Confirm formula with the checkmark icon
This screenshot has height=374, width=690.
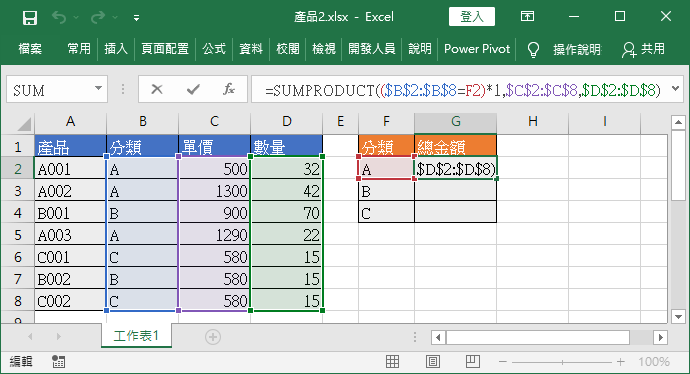[193, 89]
